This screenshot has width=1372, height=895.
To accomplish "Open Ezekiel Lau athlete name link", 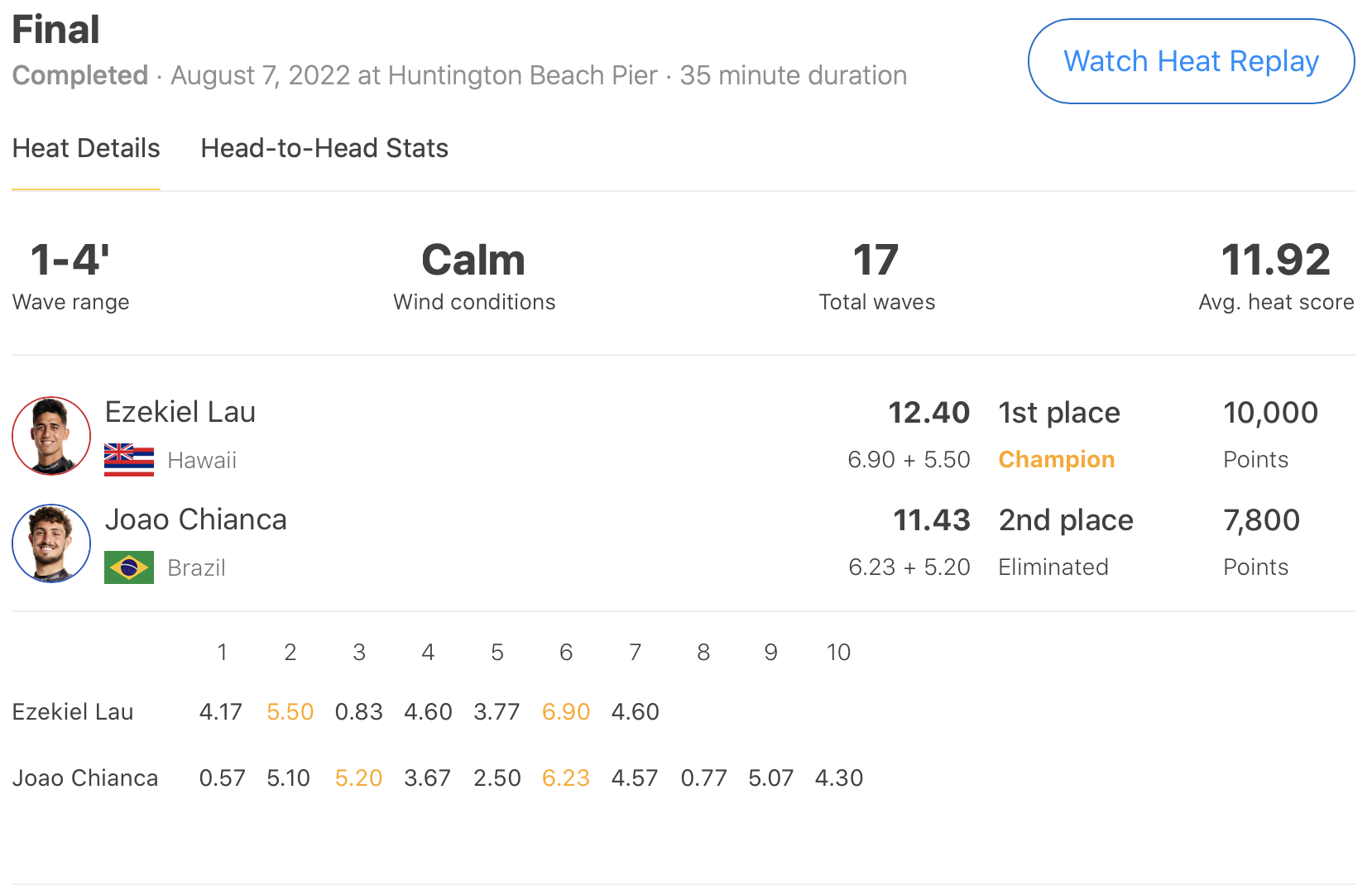I will pyautogui.click(x=180, y=412).
